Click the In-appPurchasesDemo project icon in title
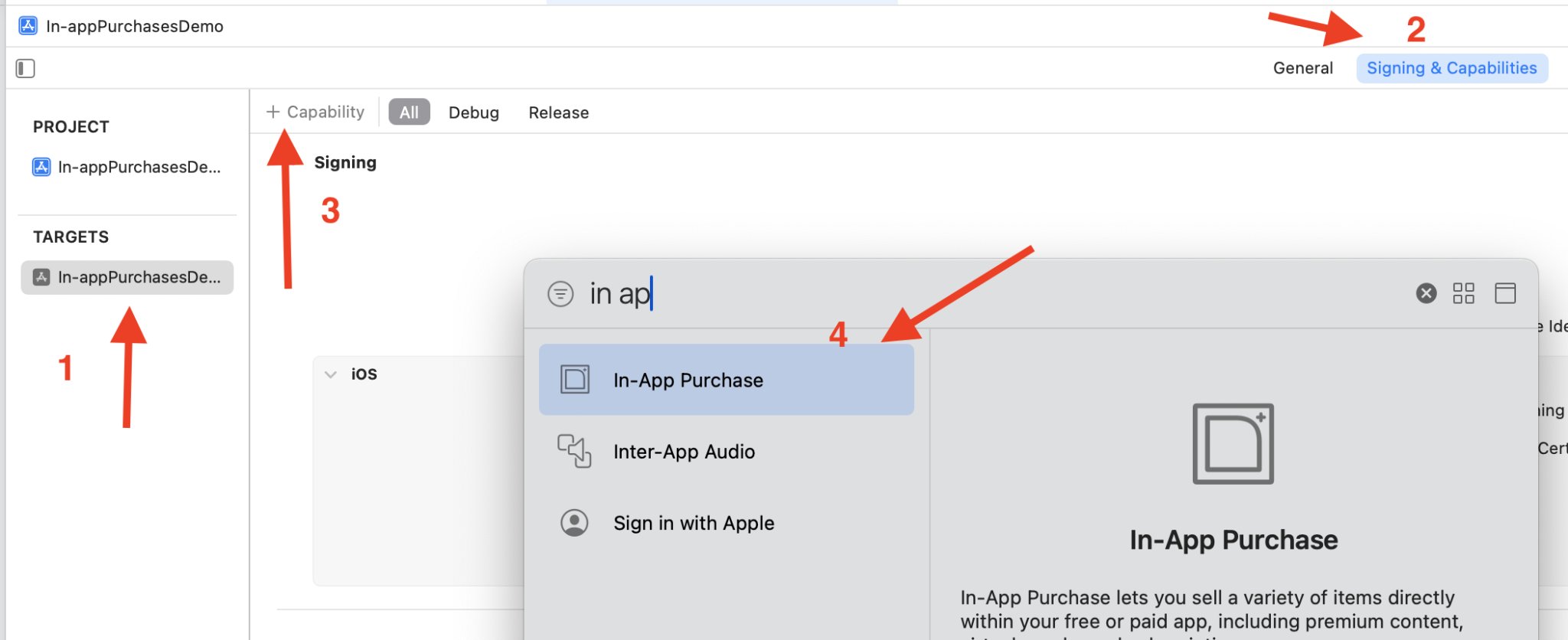 (x=28, y=26)
